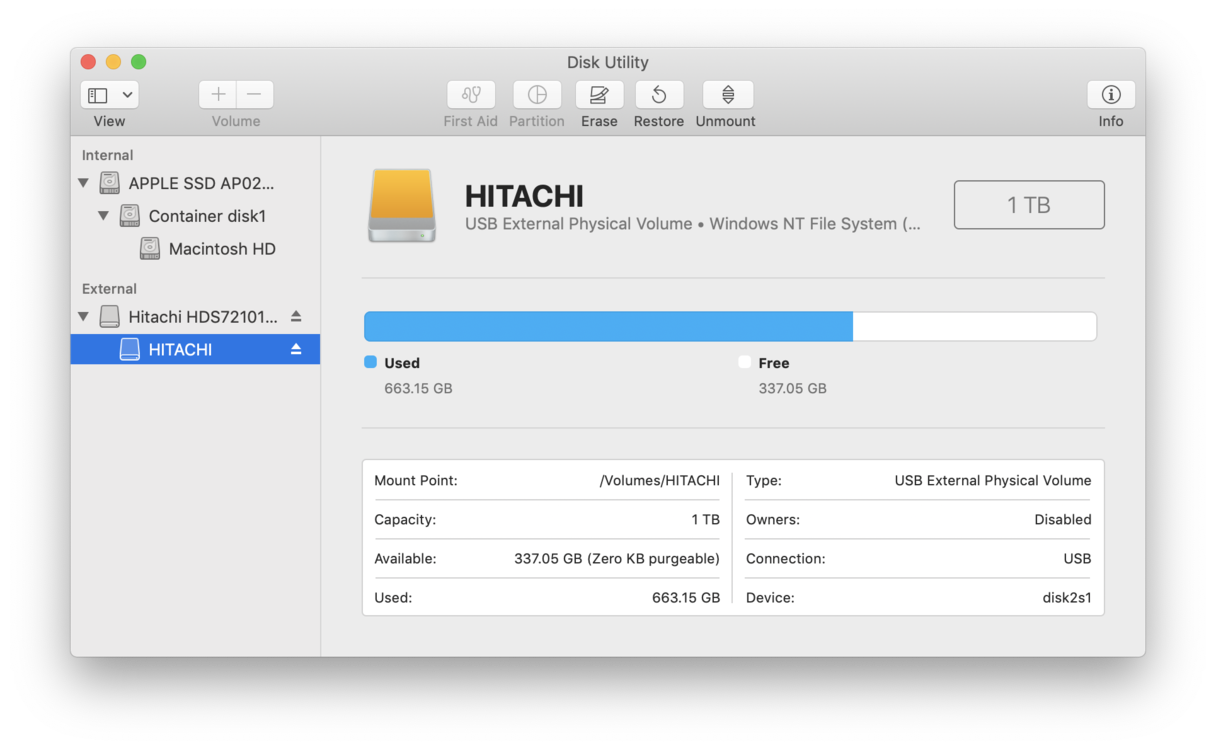Click the white Free legend swatch

(x=744, y=362)
